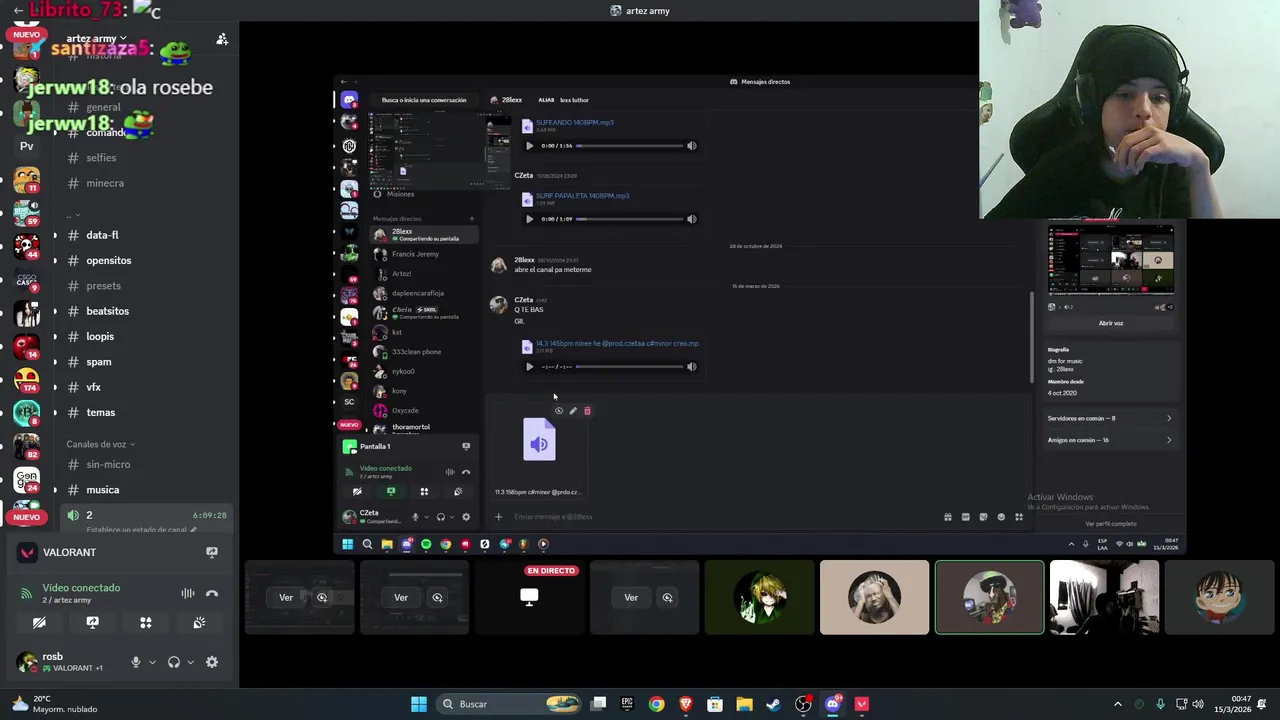
Task: Go back with top-left arrow
Action: click(x=18, y=11)
